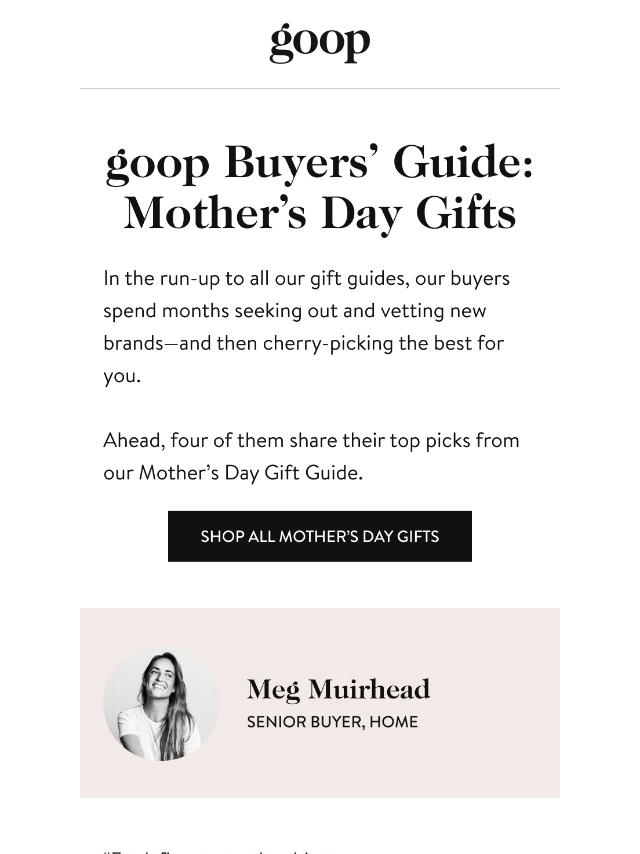Click the goop logo at top
Screen dimensions: 640x854
(320, 42)
